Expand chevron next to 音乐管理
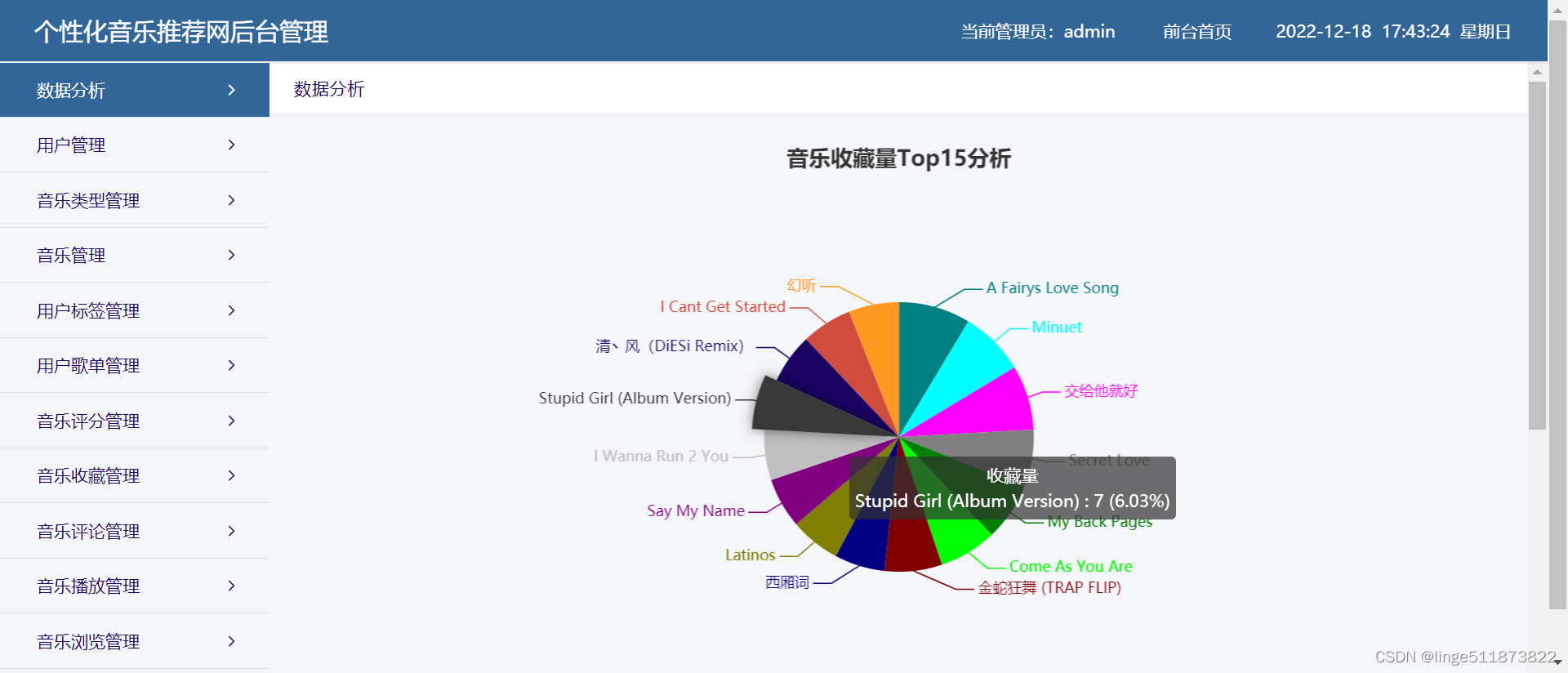1568x673 pixels. pyautogui.click(x=232, y=255)
